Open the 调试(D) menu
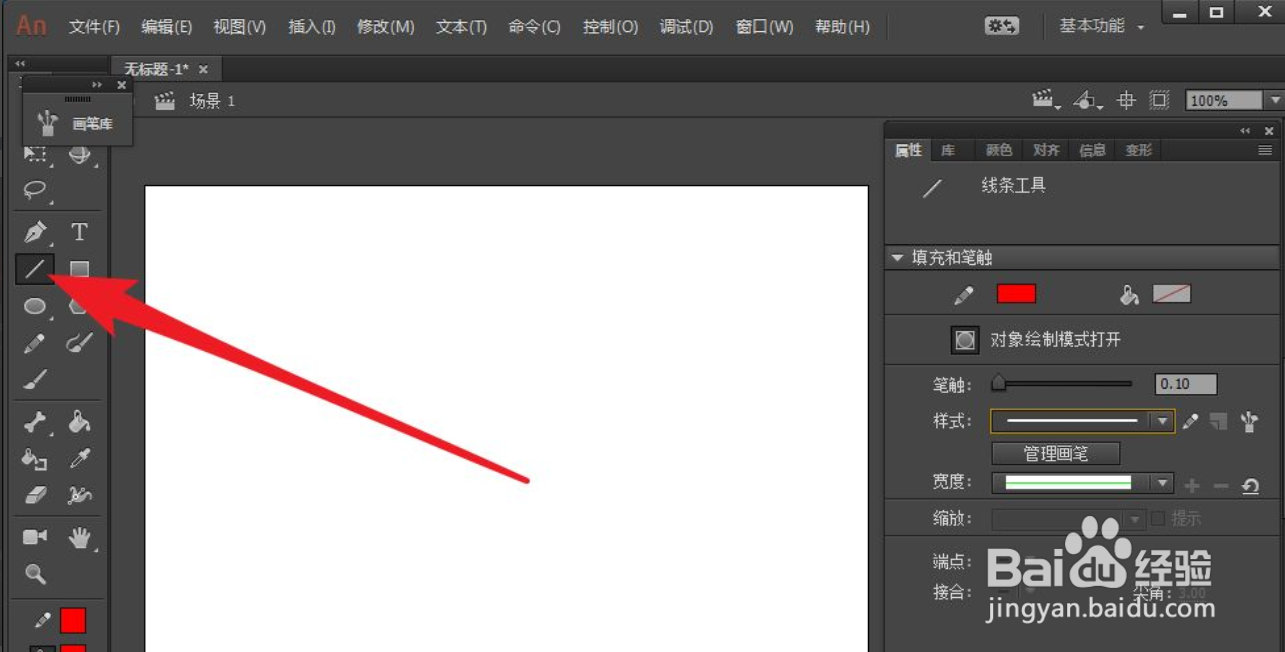 [x=686, y=27]
